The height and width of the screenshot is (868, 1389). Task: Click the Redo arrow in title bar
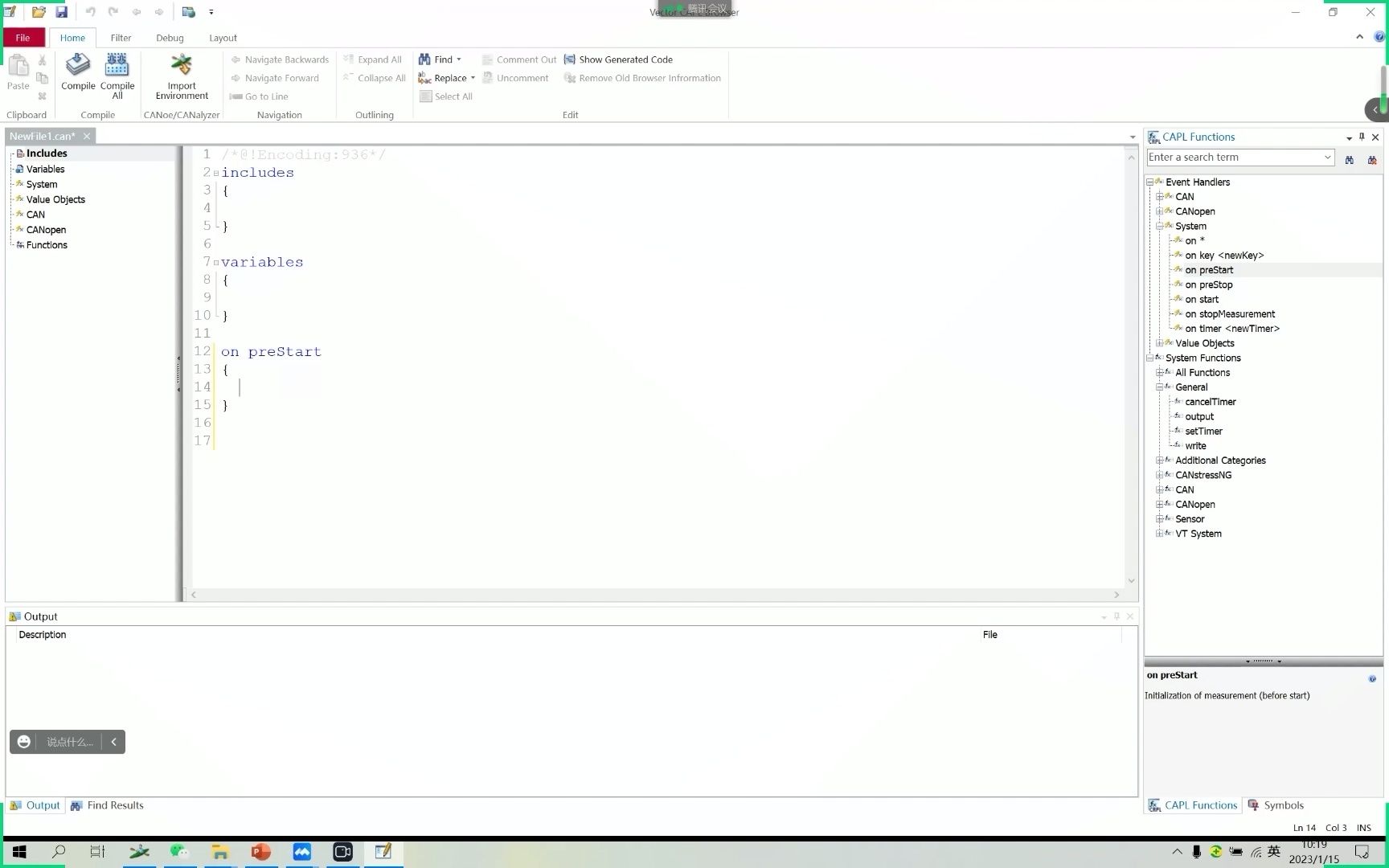(x=113, y=12)
